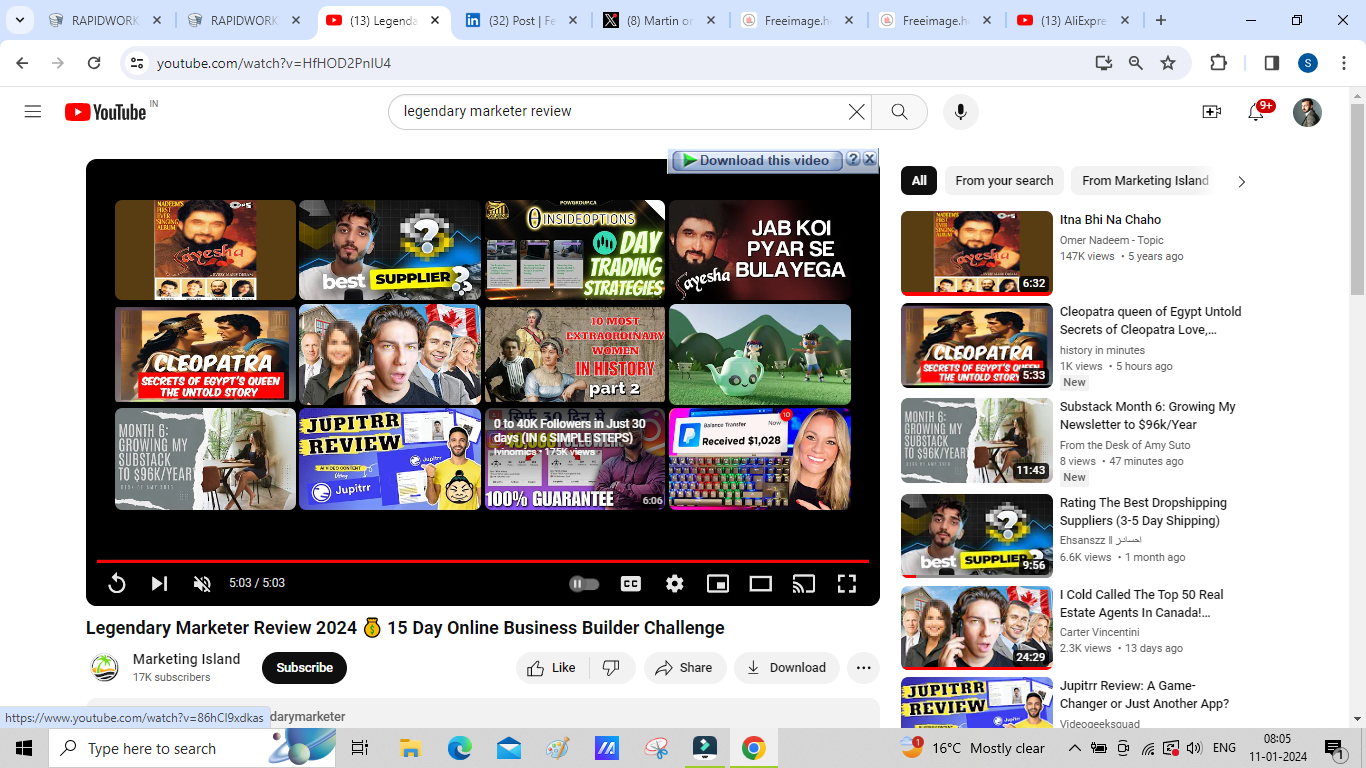Viewport: 1366px width, 768px height.
Task: Open more actions ellipsis menu
Action: 864,668
